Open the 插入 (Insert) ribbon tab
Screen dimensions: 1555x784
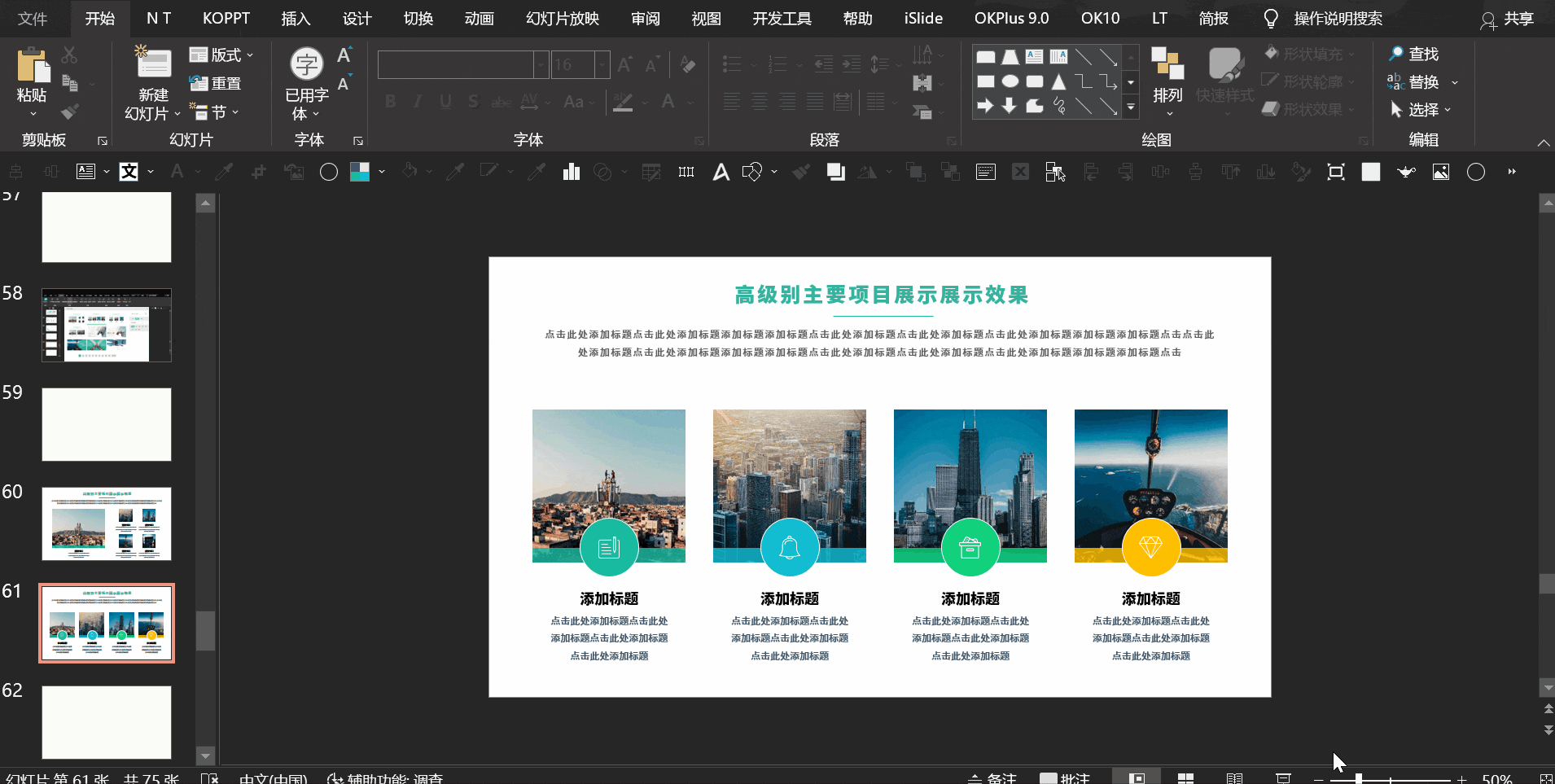coord(296,18)
